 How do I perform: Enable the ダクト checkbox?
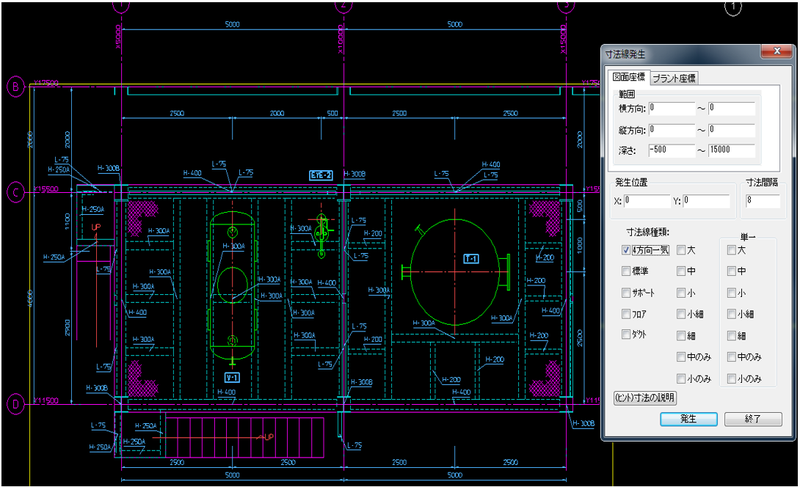[x=626, y=334]
